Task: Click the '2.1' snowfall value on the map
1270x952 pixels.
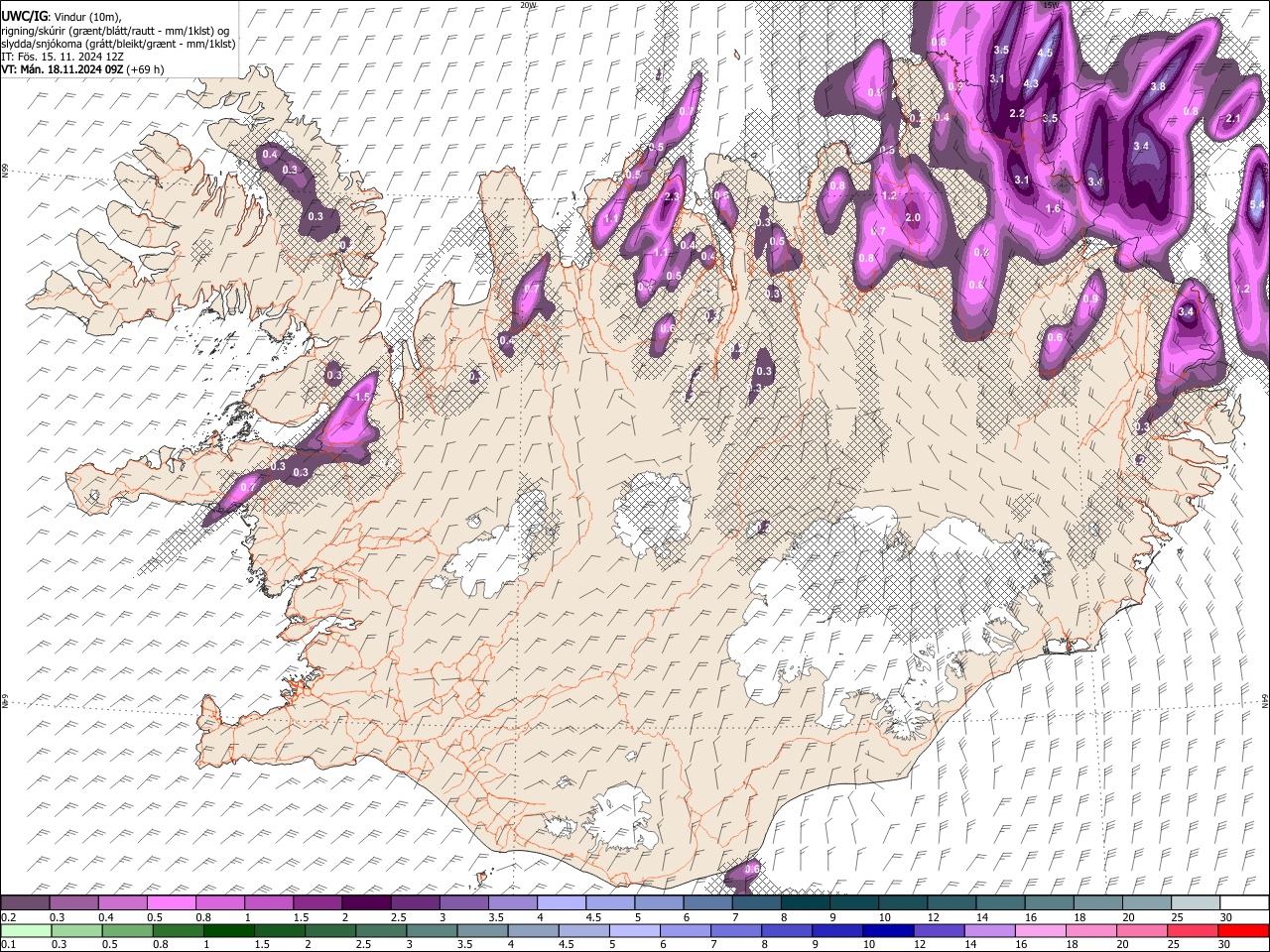Action: pos(1233,119)
